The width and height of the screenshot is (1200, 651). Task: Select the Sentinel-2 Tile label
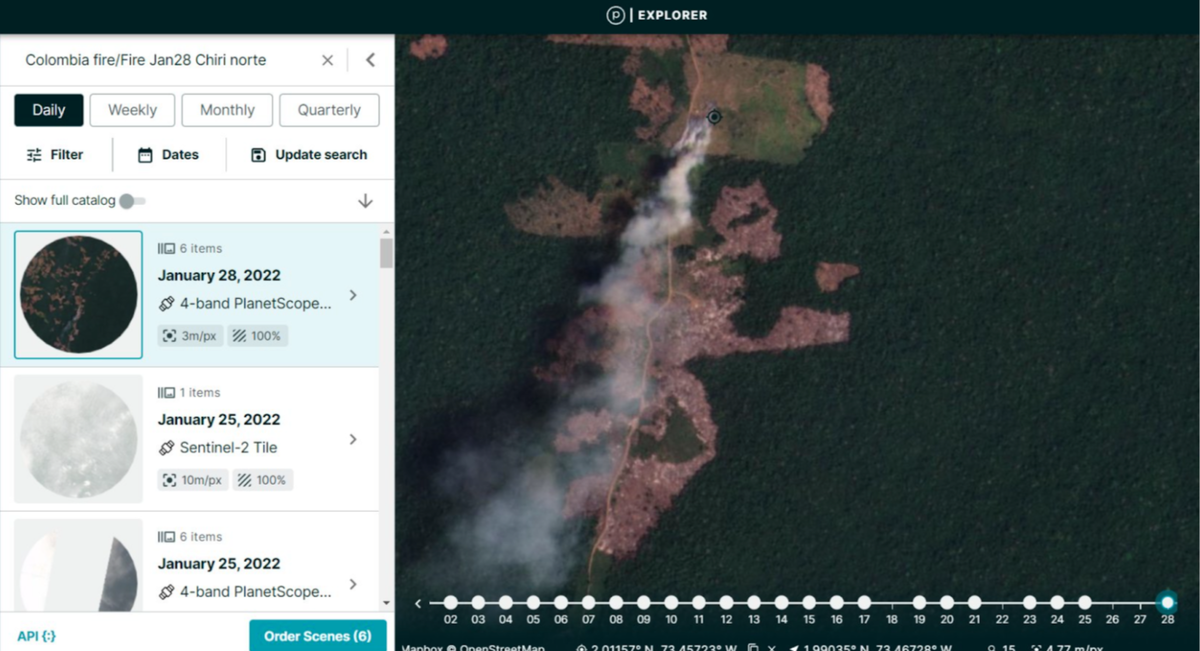(x=229, y=448)
